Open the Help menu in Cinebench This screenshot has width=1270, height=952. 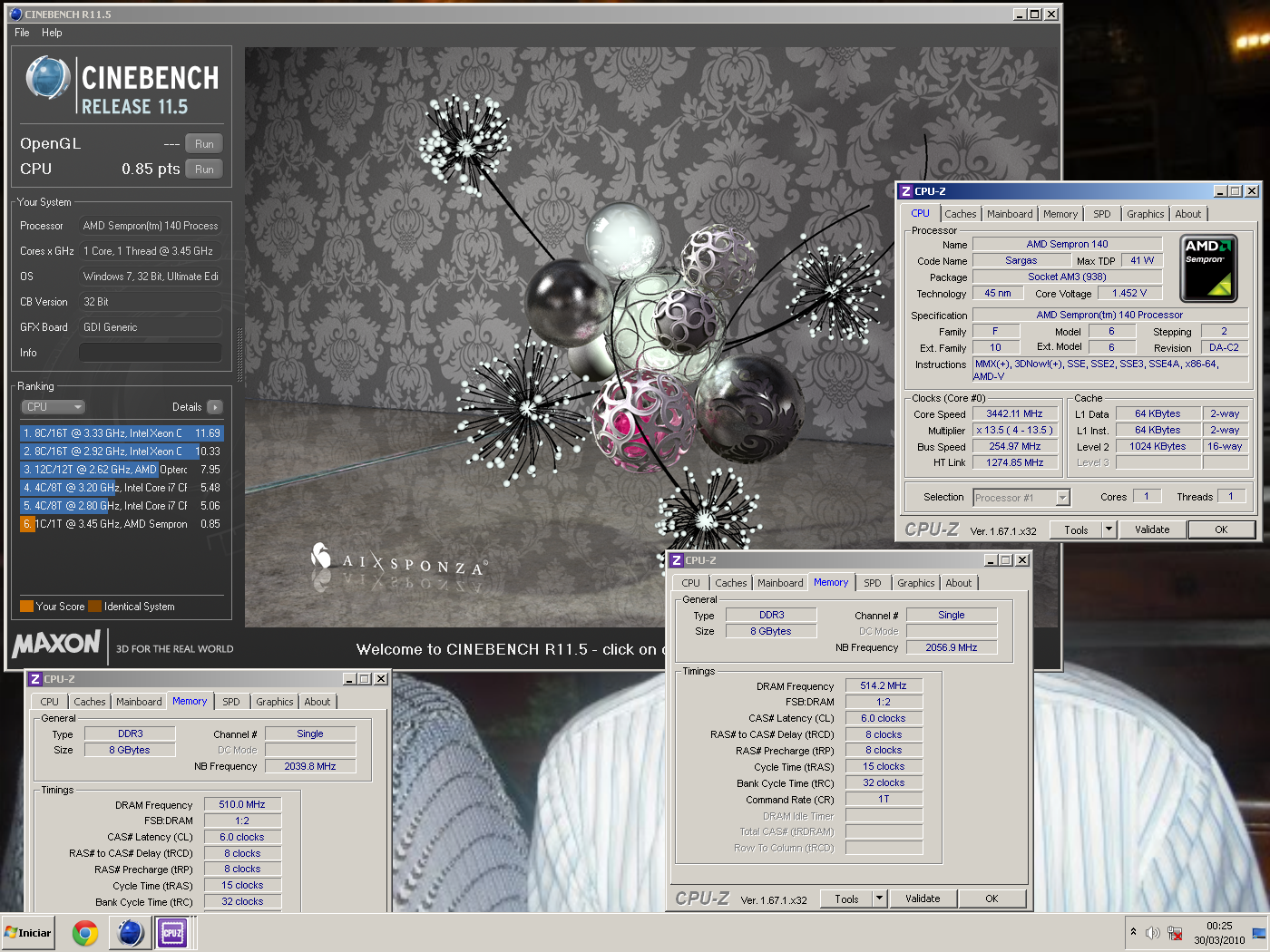tap(52, 33)
